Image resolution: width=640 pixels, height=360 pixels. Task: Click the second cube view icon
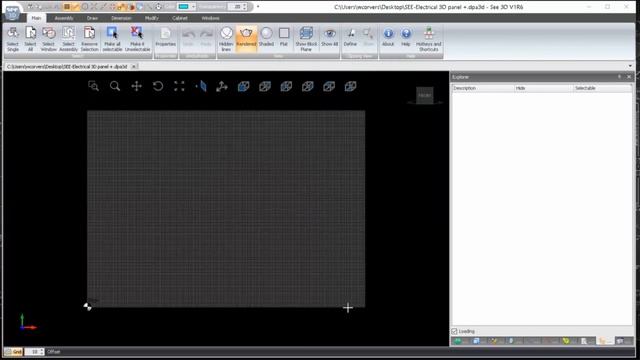(x=265, y=86)
